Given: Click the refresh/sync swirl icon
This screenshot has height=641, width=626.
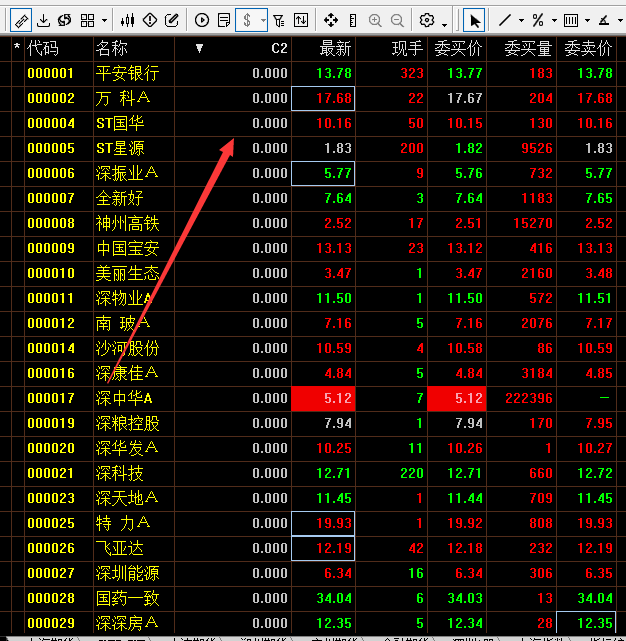Looking at the screenshot, I should (x=64, y=20).
